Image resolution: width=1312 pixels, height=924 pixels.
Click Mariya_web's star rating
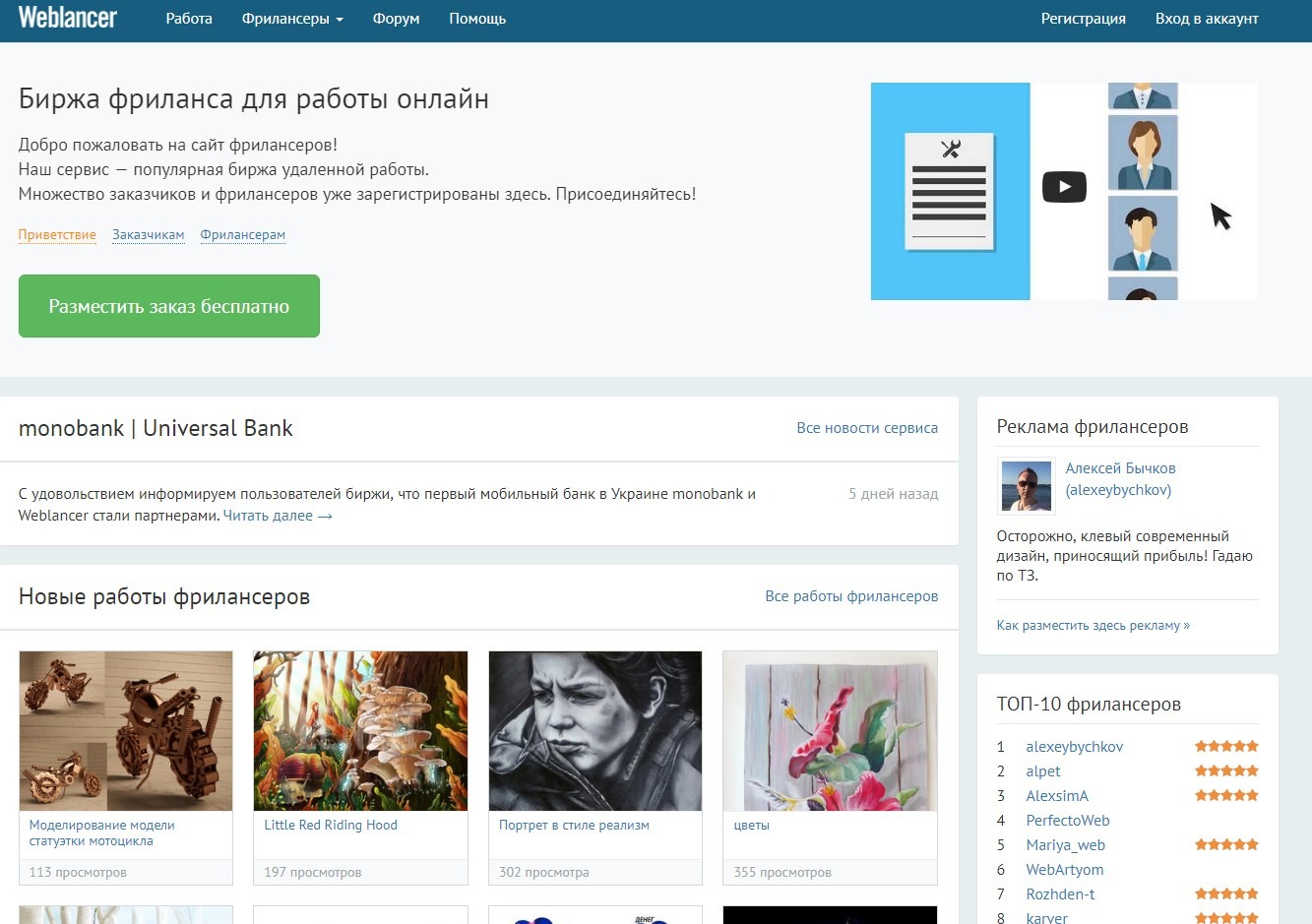click(1226, 844)
